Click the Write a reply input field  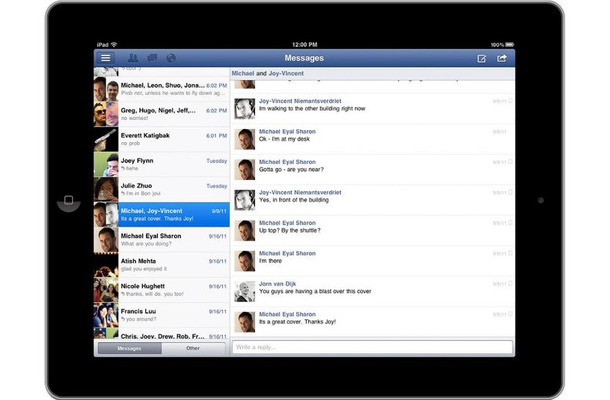[372, 347]
